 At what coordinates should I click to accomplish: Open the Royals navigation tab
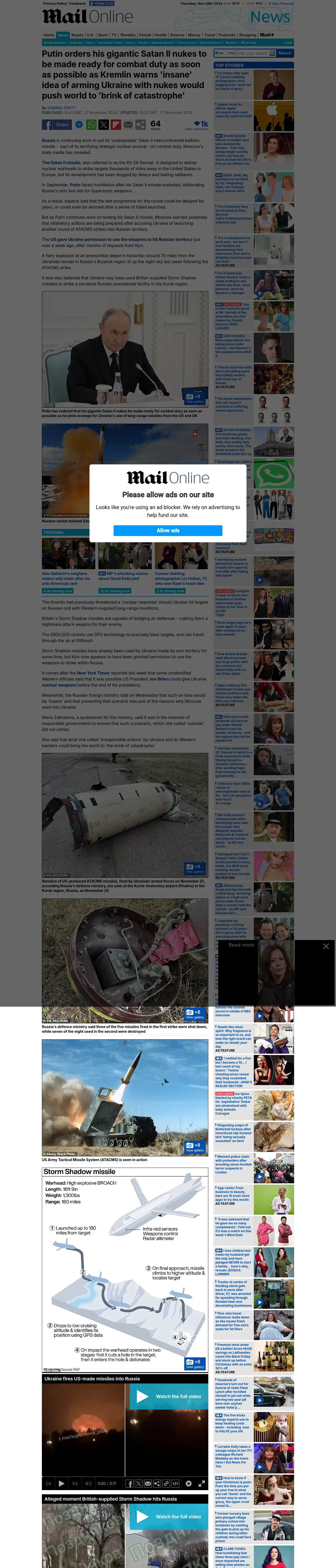click(x=77, y=35)
